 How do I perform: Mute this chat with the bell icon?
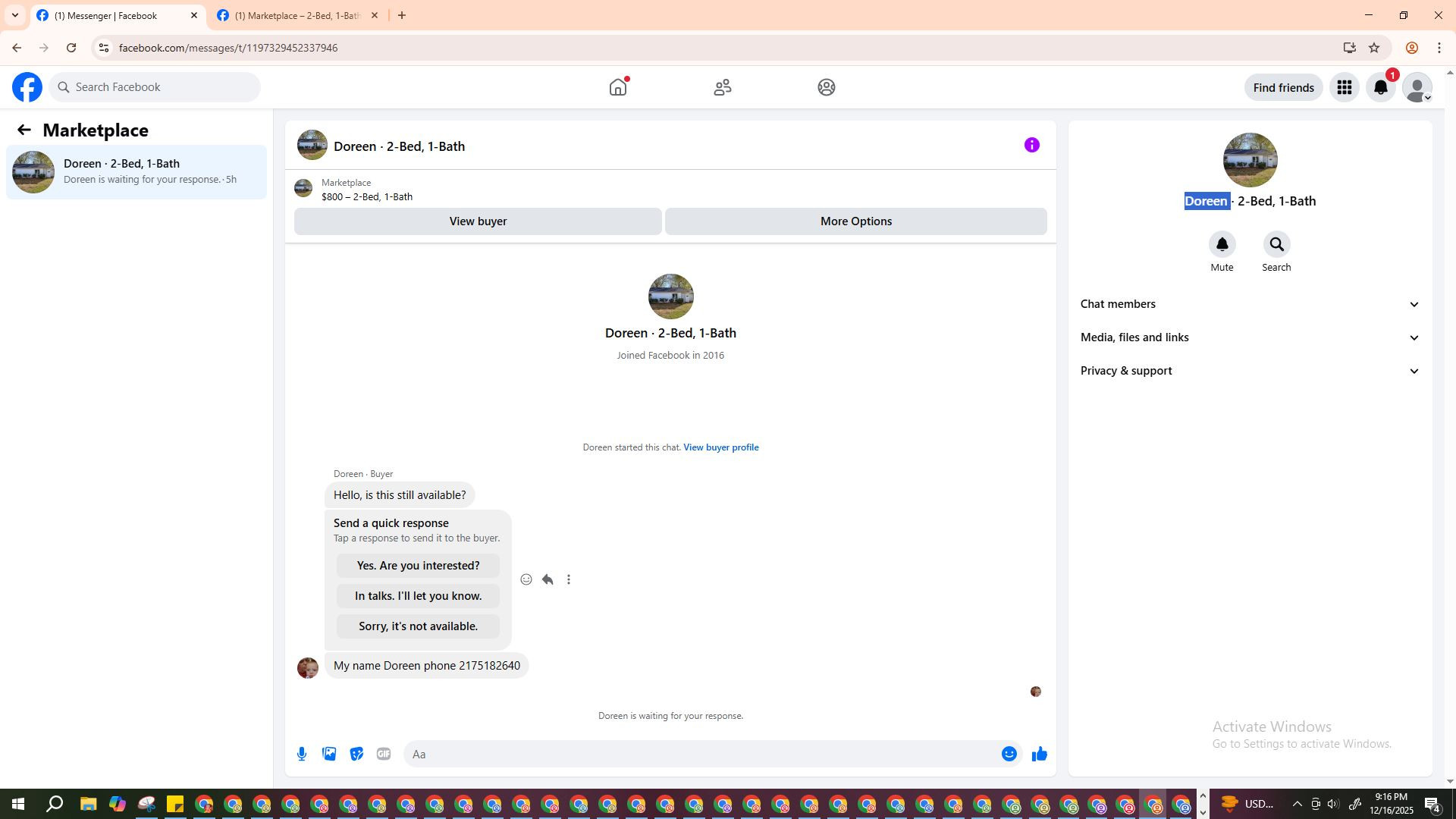coord(1222,244)
